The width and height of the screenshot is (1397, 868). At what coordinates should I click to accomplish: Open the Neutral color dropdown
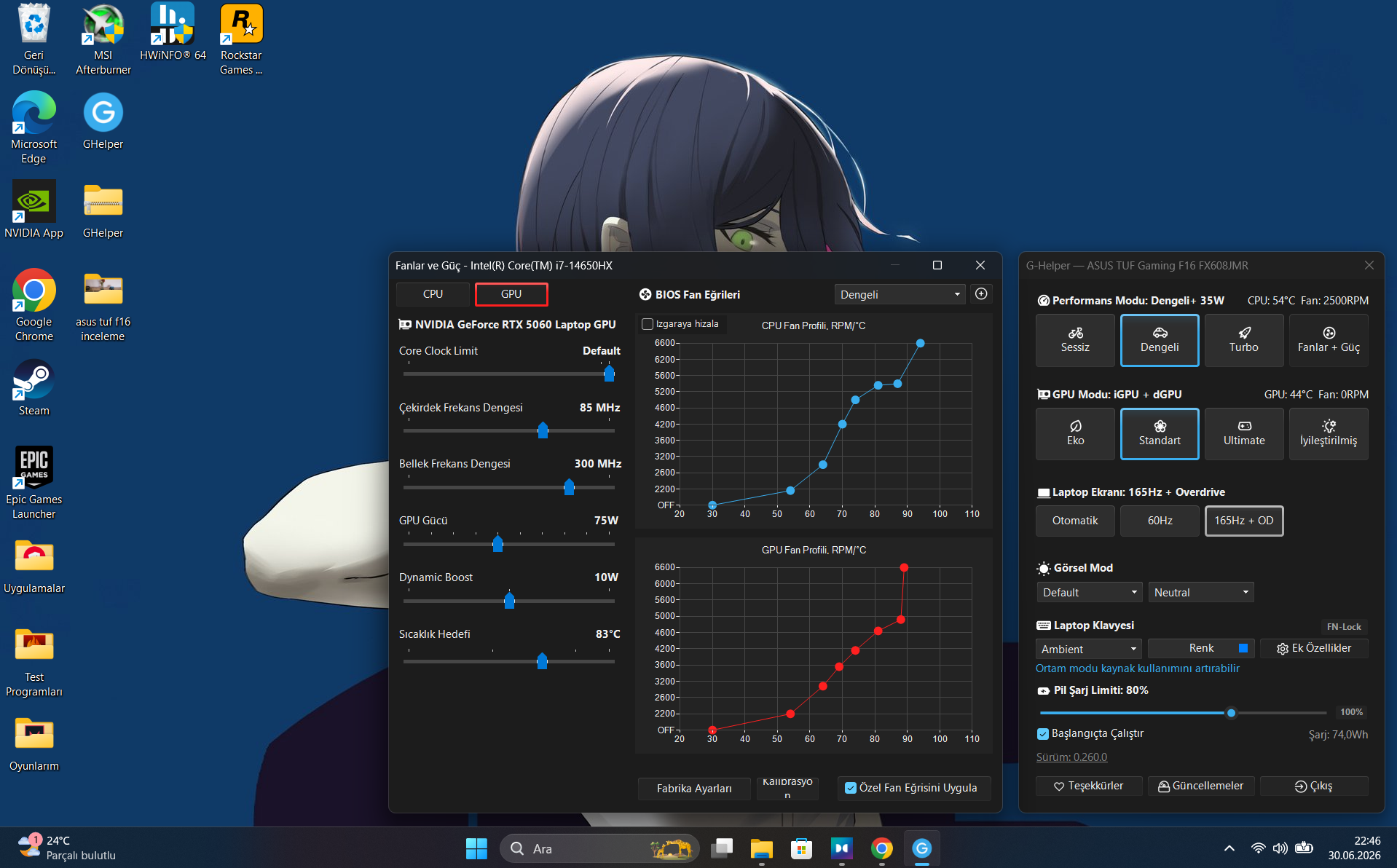tap(1200, 593)
